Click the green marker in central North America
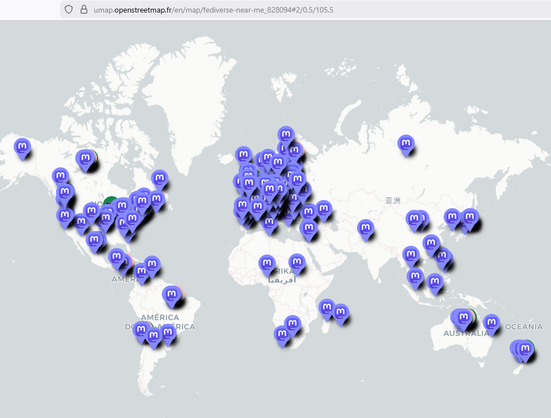 [x=112, y=201]
